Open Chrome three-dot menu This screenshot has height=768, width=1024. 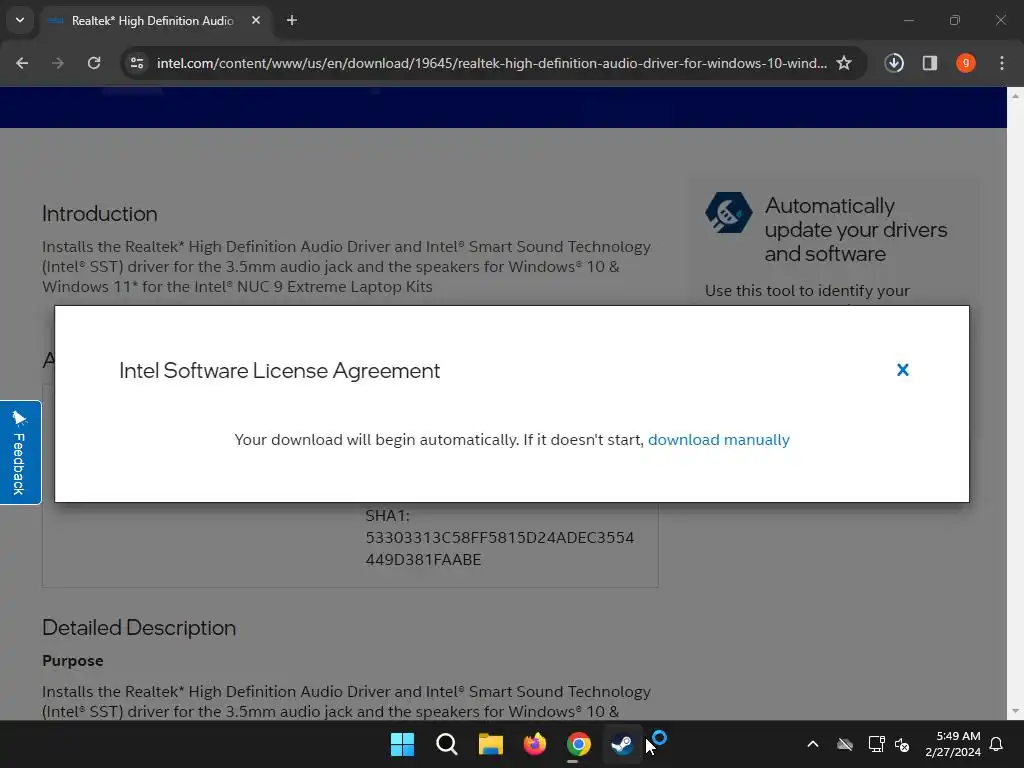[1002, 63]
